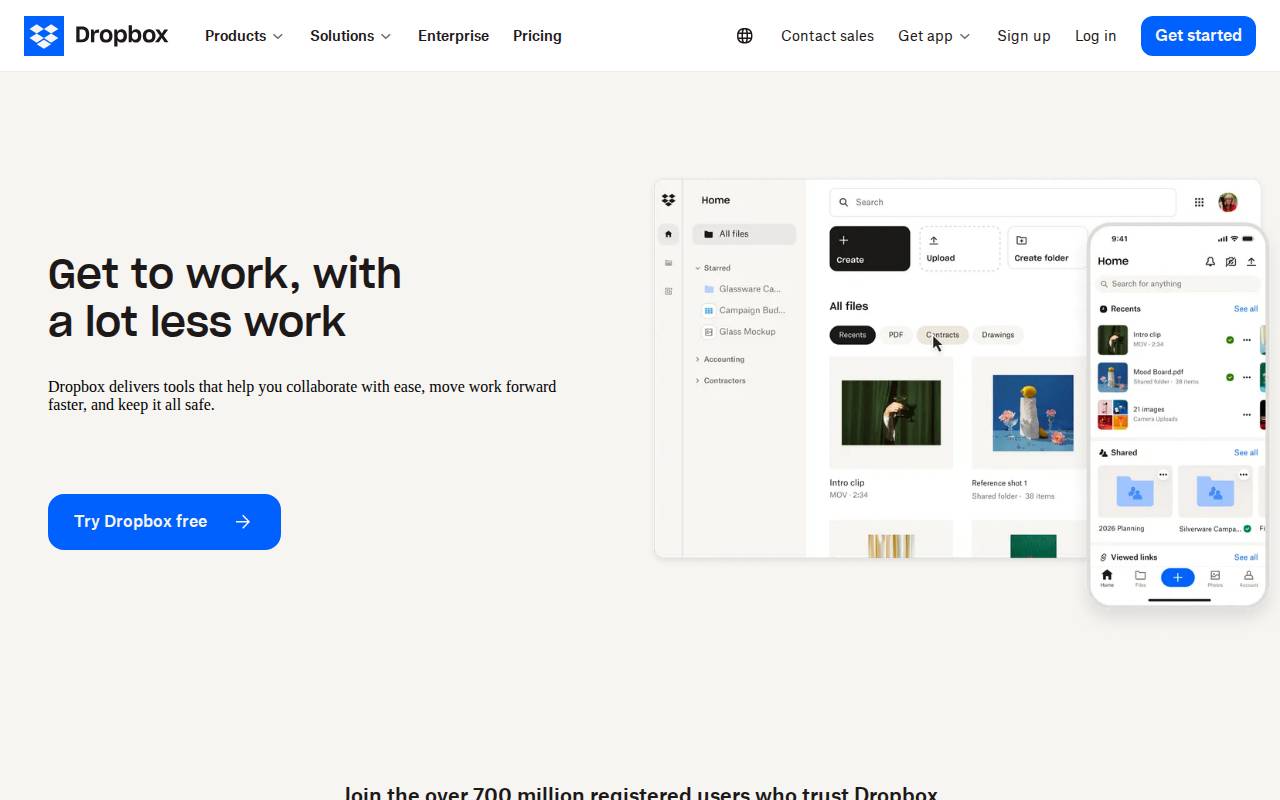
Task: Open the Intro clip thumbnail in All files
Action: [x=891, y=412]
